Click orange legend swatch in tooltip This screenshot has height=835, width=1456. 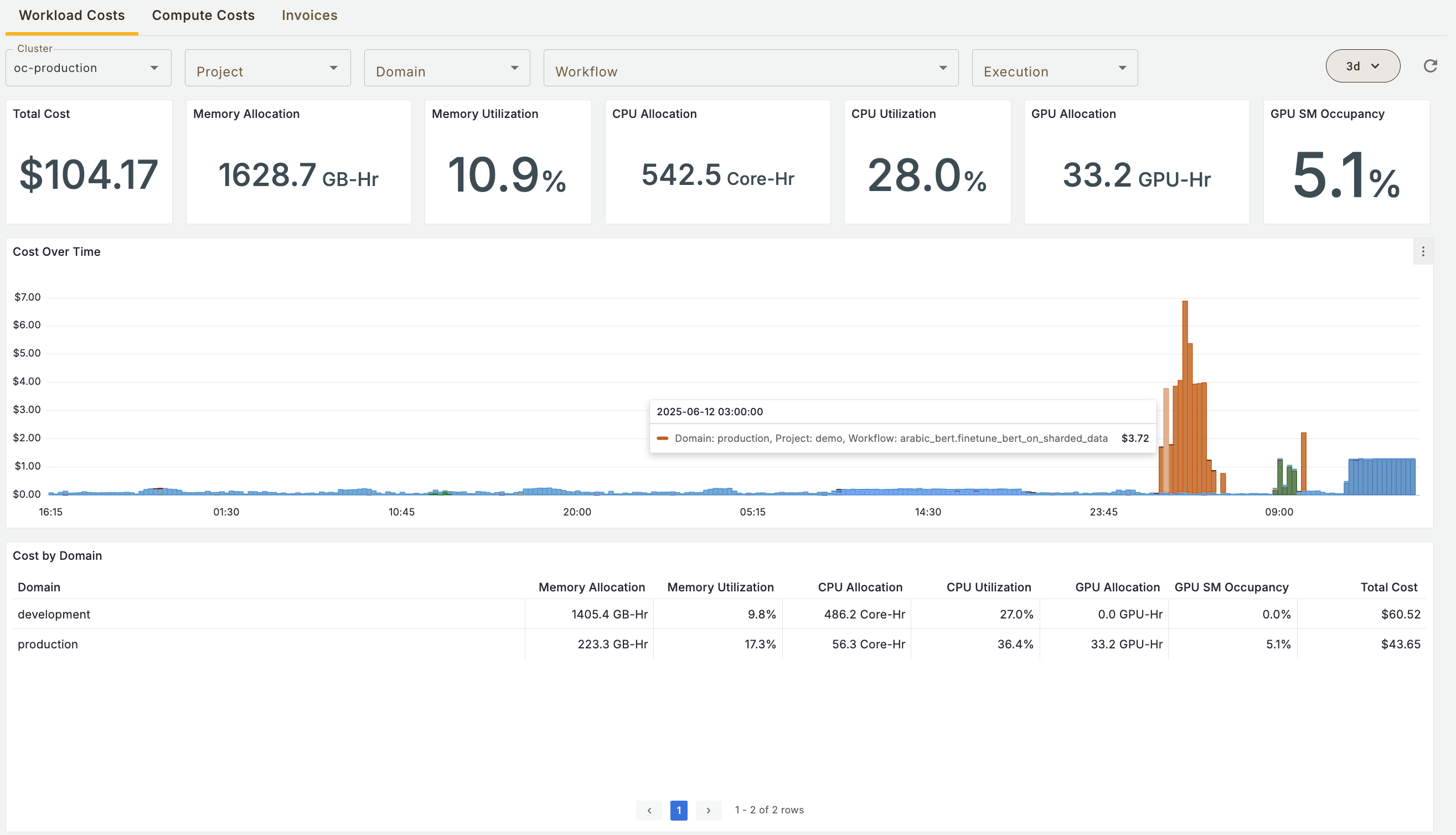(662, 439)
